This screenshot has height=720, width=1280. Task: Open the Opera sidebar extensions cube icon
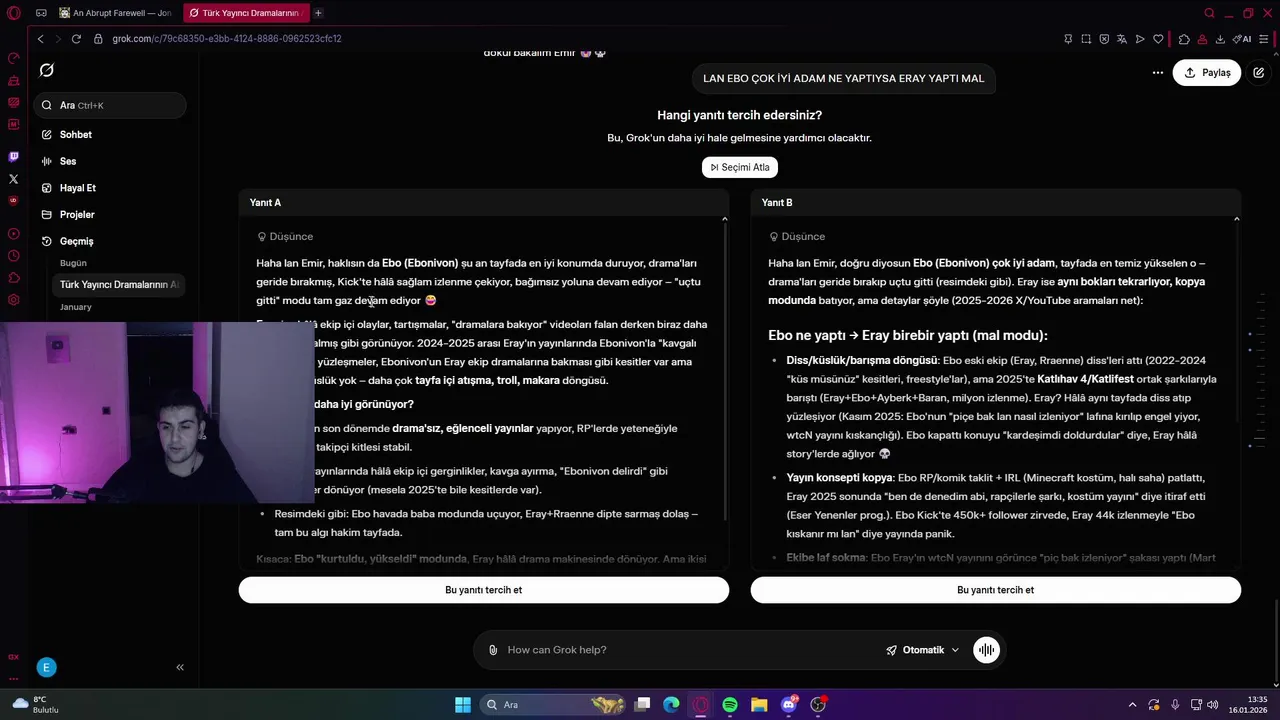click(x=14, y=278)
